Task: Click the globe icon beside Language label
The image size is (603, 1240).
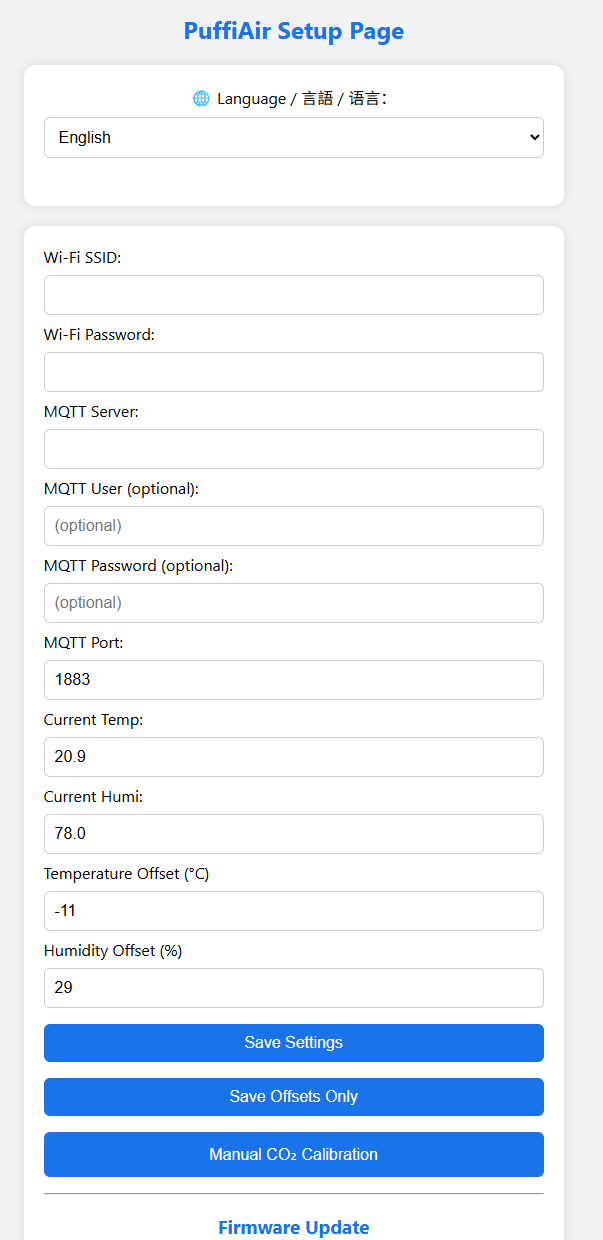Action: (x=201, y=98)
